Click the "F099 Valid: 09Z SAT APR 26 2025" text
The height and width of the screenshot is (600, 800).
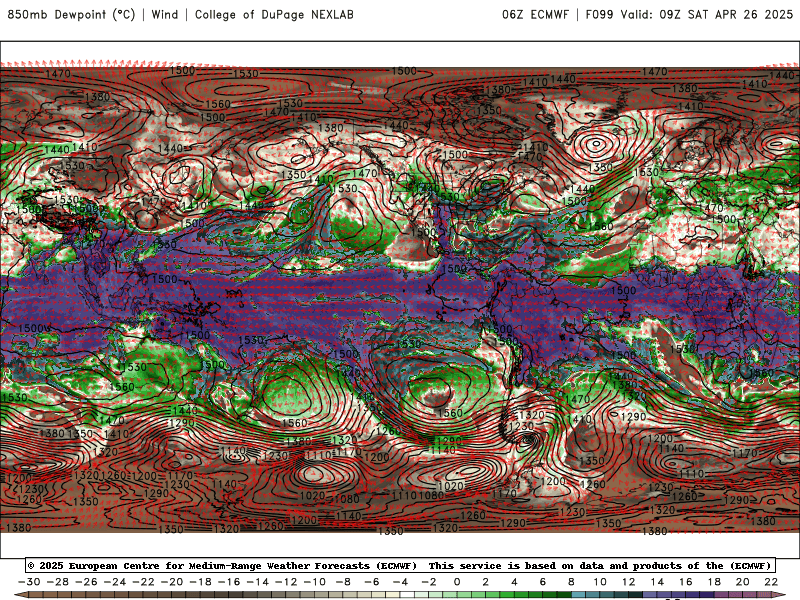pos(689,15)
